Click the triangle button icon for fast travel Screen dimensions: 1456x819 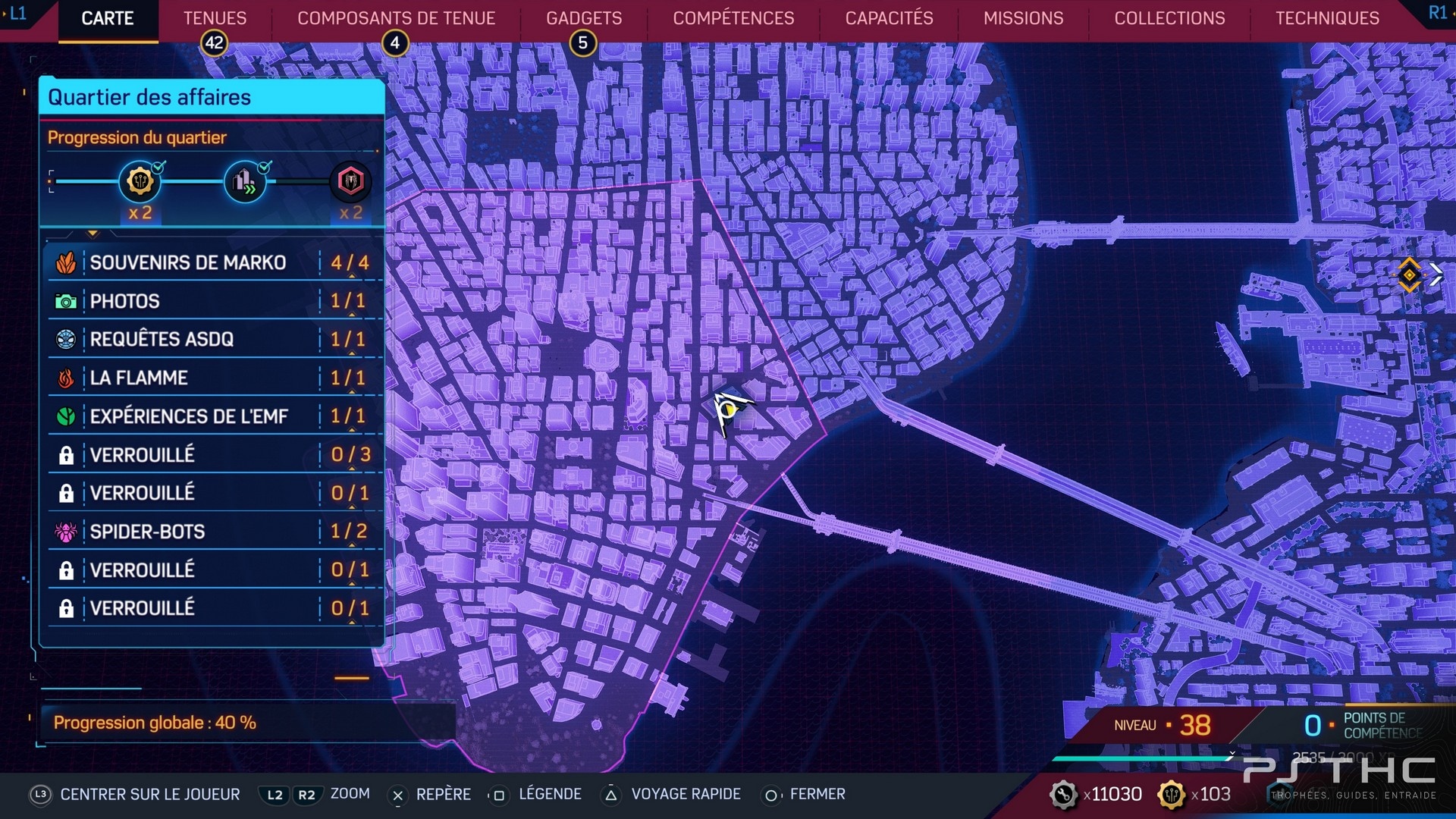point(611,795)
